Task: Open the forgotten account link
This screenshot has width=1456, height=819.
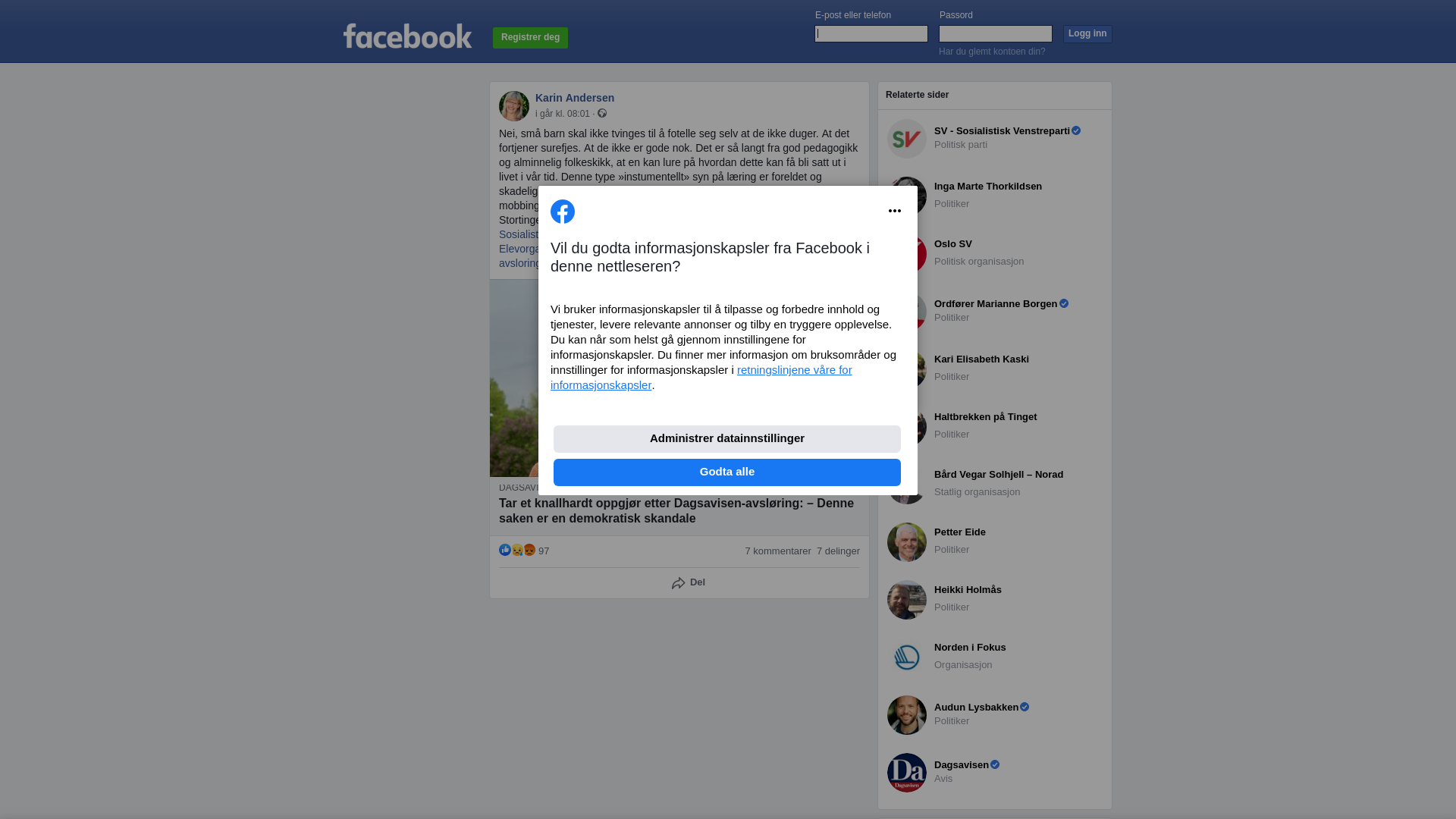Action: pyautogui.click(x=992, y=52)
